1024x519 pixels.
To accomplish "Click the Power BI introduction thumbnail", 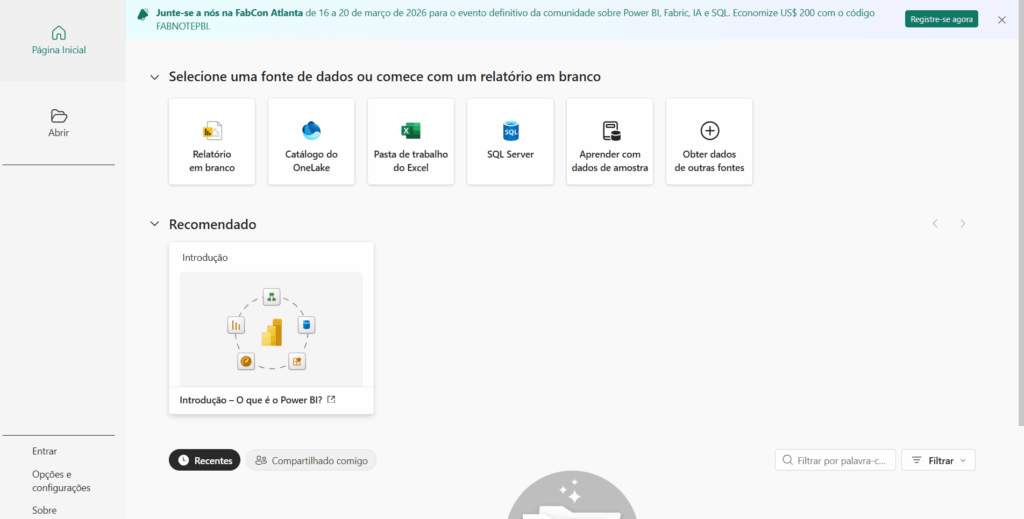I will 271,330.
